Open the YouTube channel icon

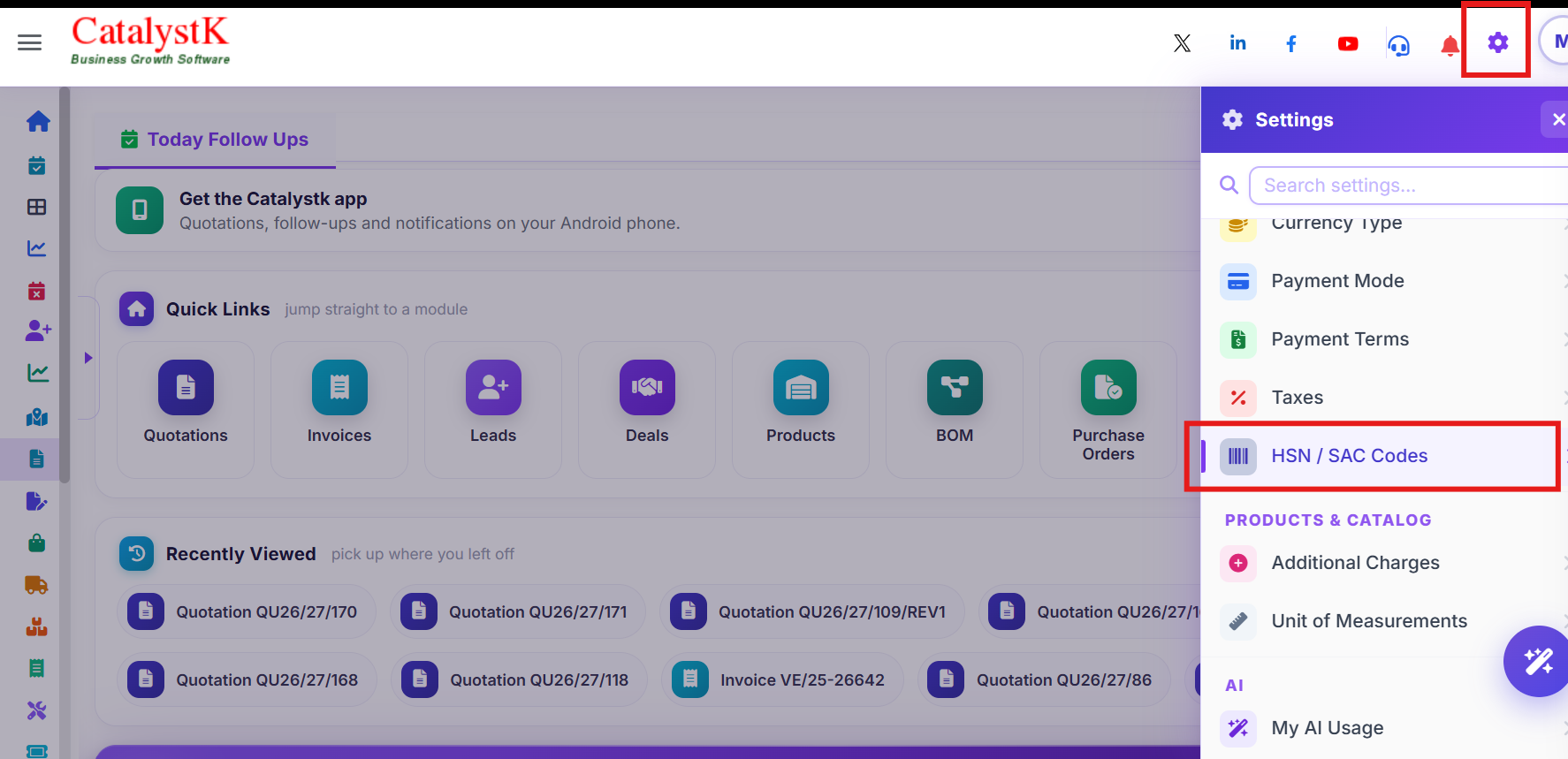click(1348, 43)
